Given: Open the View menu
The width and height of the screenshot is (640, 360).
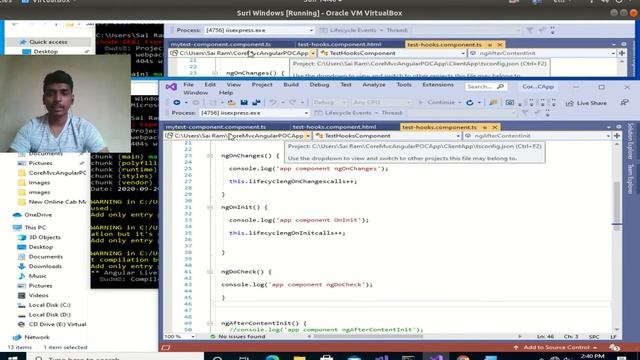Looking at the screenshot, I should 233,84.
